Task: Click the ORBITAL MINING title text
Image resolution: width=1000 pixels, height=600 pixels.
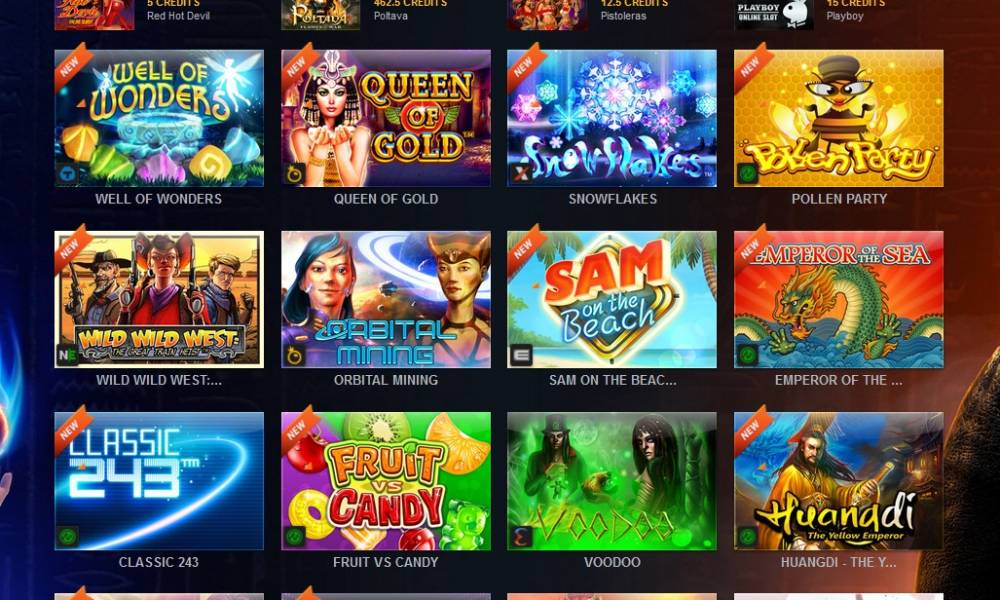Action: coord(386,380)
